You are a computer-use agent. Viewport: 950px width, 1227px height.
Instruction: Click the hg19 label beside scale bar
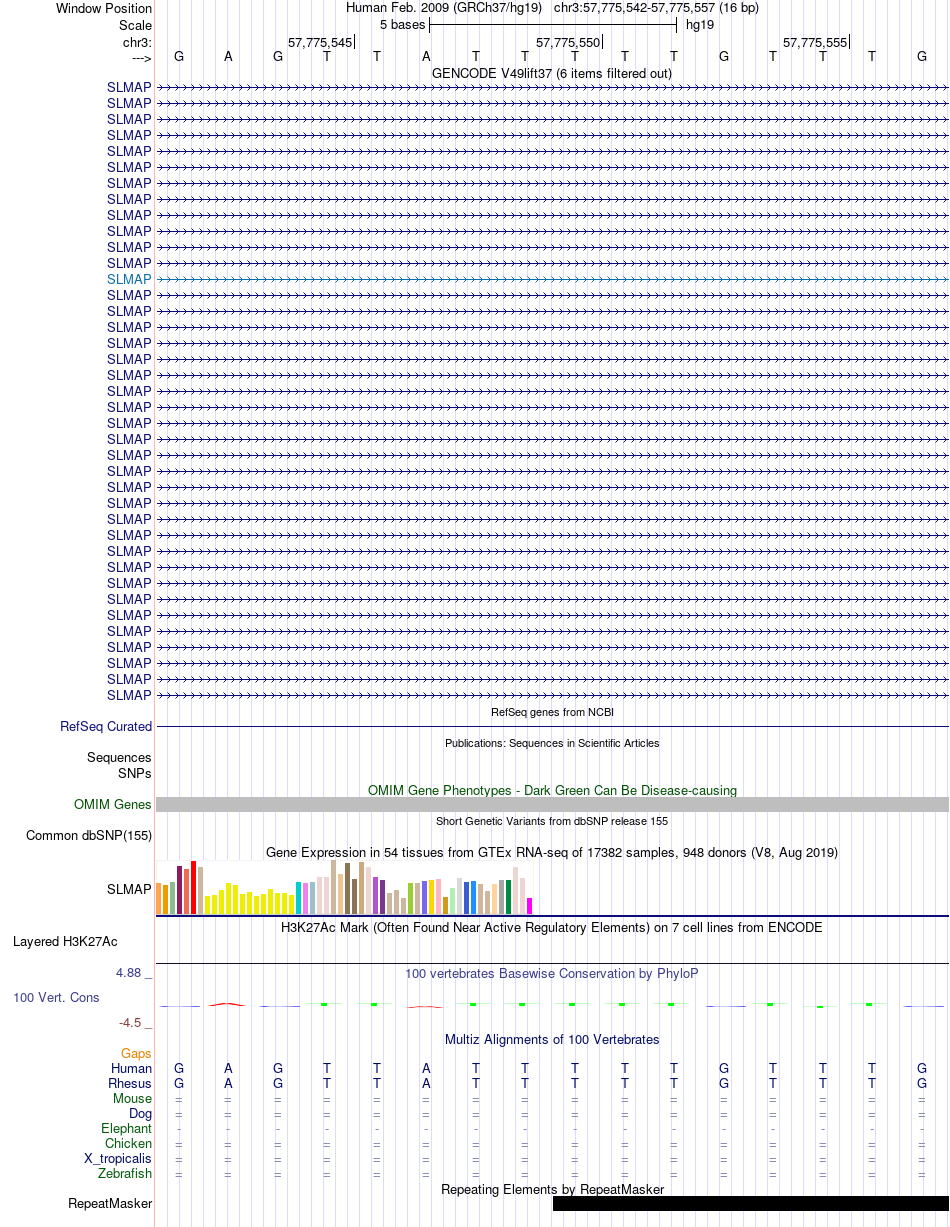point(700,25)
